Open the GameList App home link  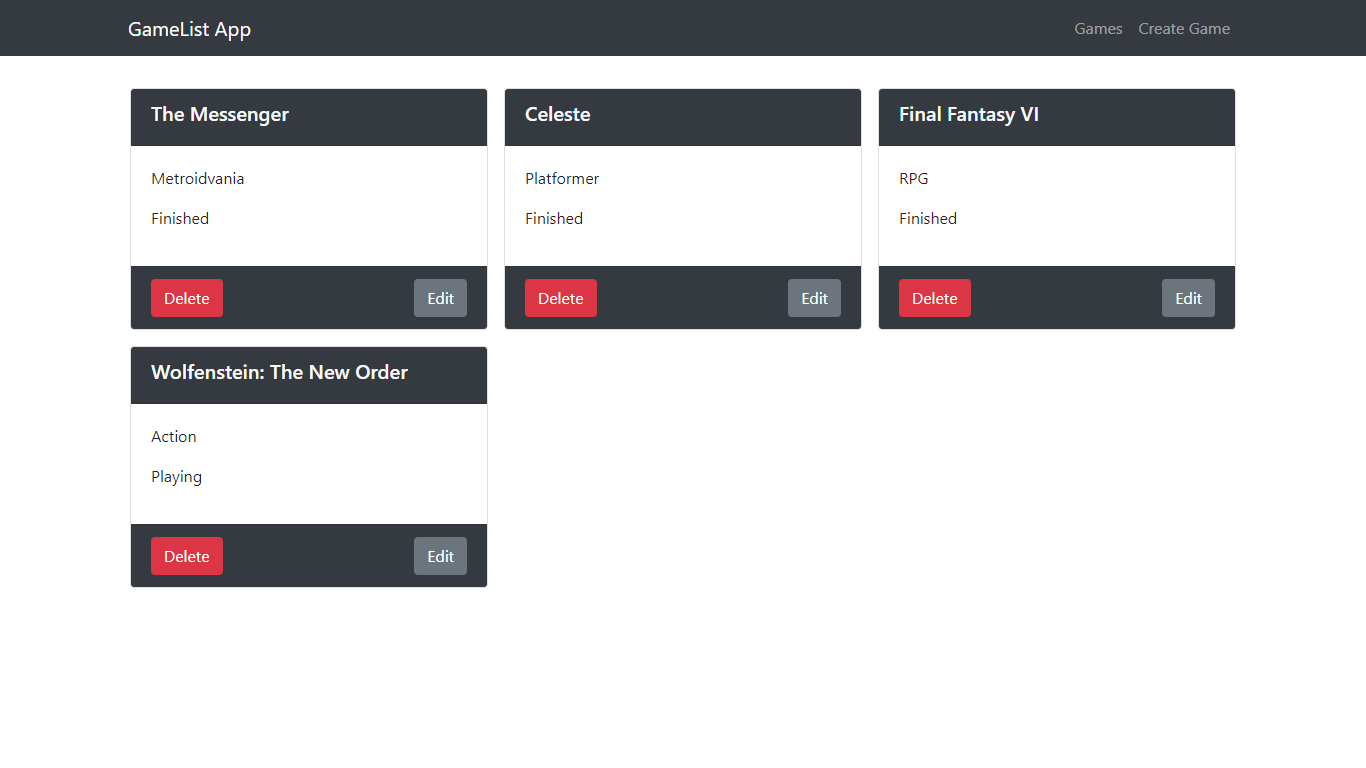pos(189,29)
